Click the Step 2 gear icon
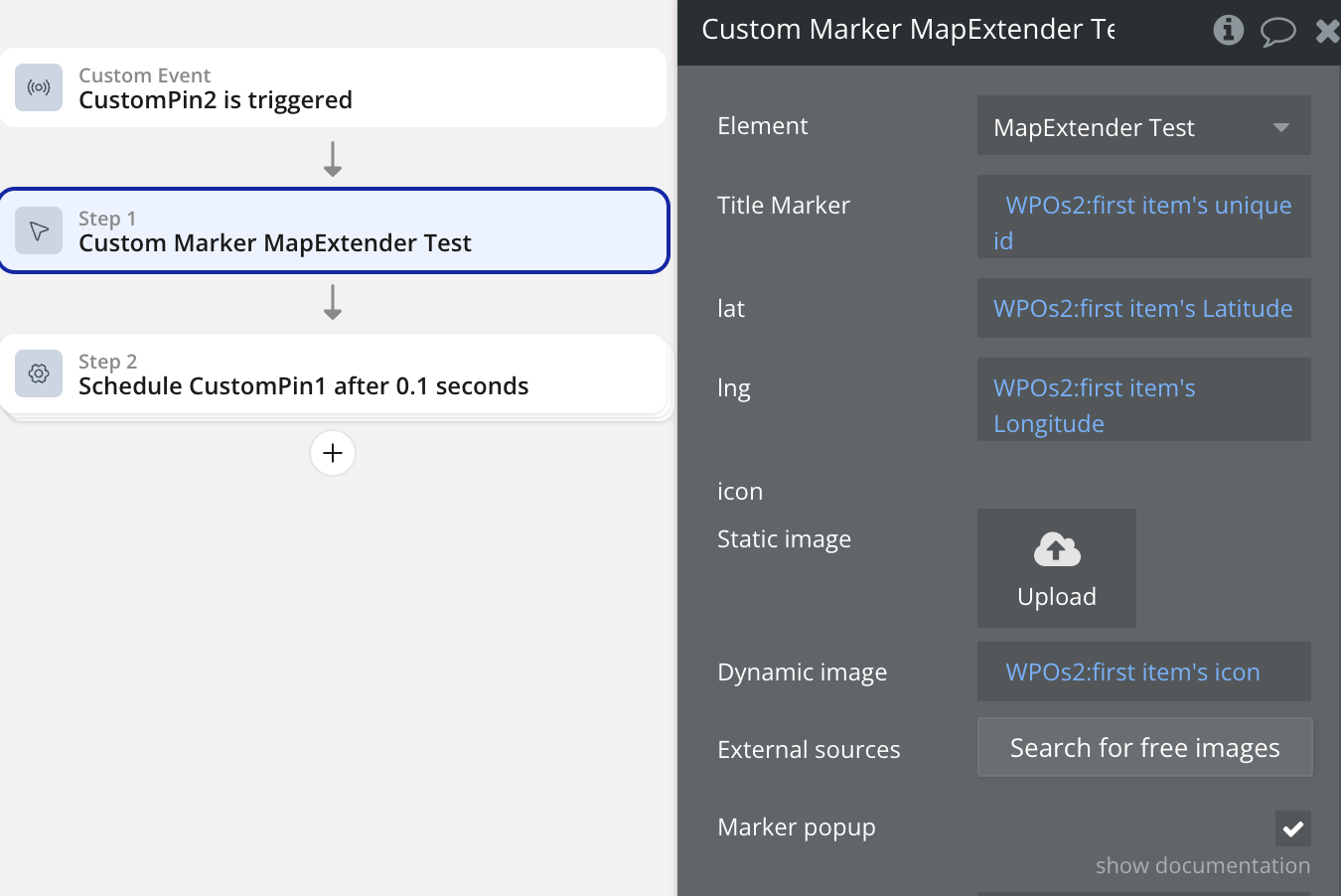The height and width of the screenshot is (896, 1341). (39, 373)
